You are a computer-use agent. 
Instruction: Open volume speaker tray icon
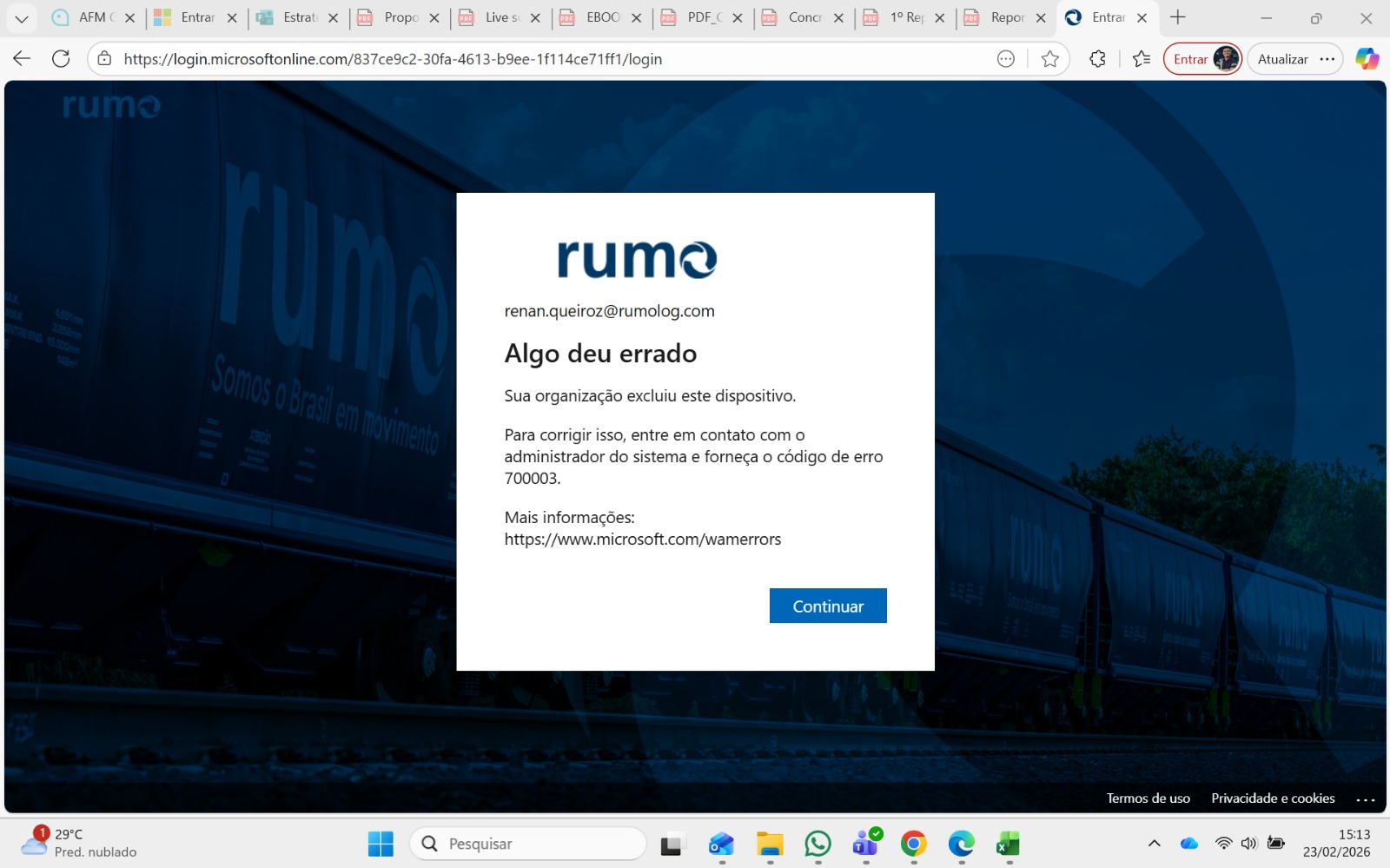[x=1249, y=843]
